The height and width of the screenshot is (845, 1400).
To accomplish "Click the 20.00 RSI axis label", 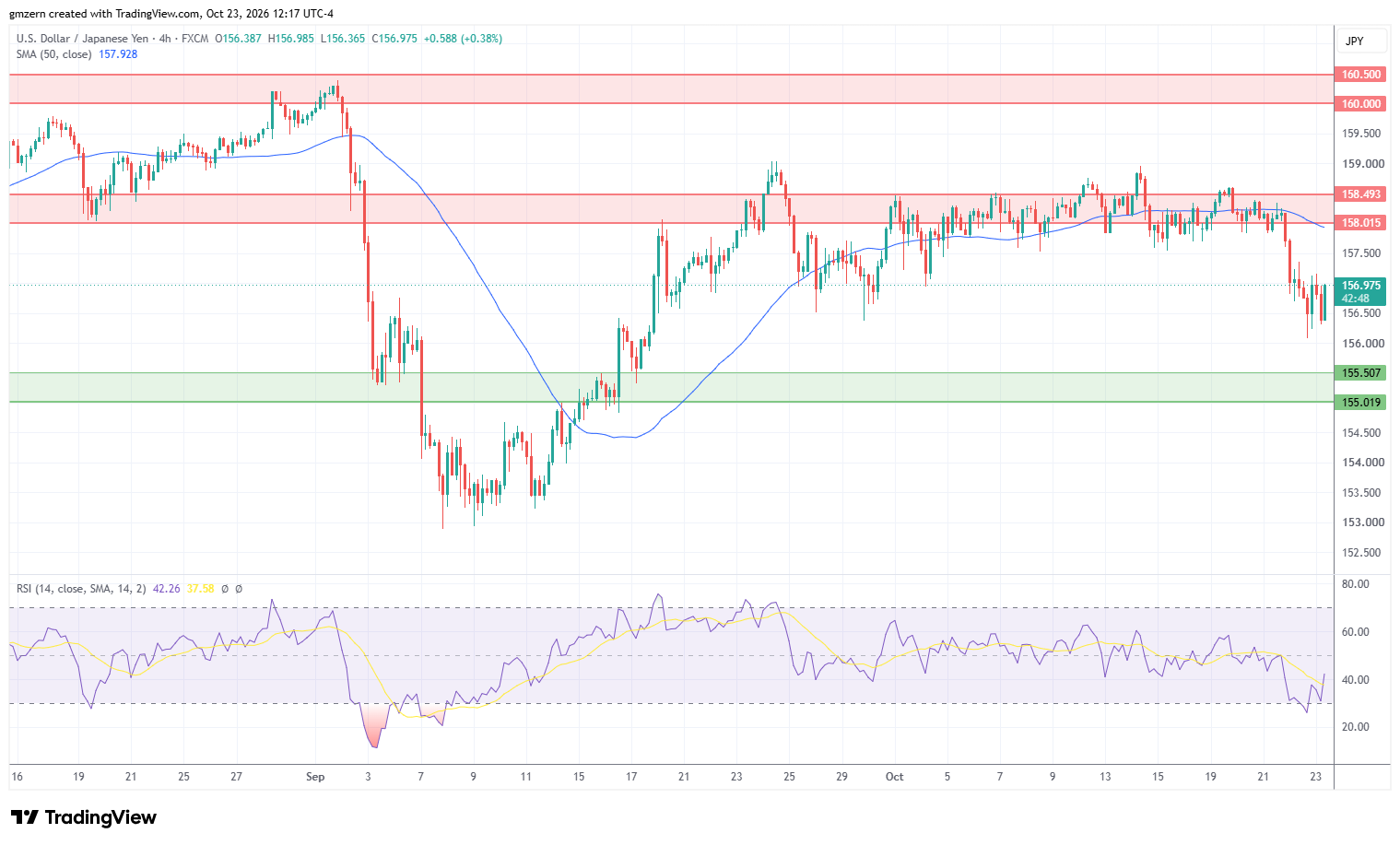I will [x=1355, y=727].
